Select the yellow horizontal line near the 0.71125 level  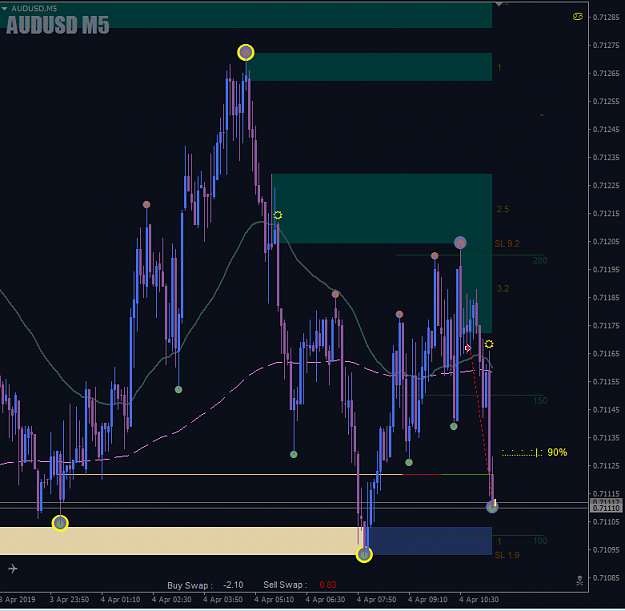(x=235, y=474)
